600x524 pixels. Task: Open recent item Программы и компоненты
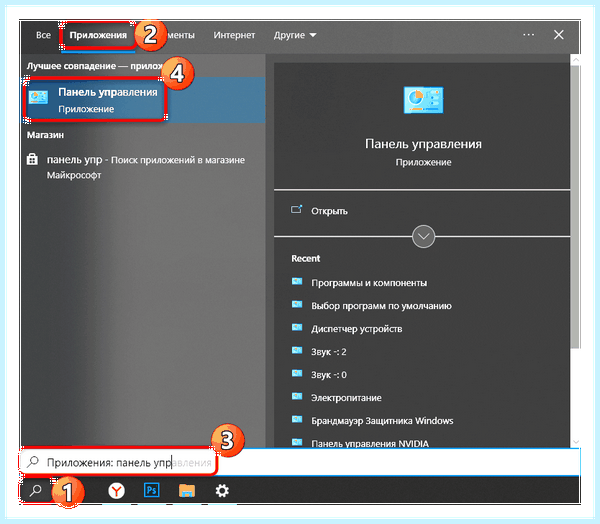click(369, 283)
